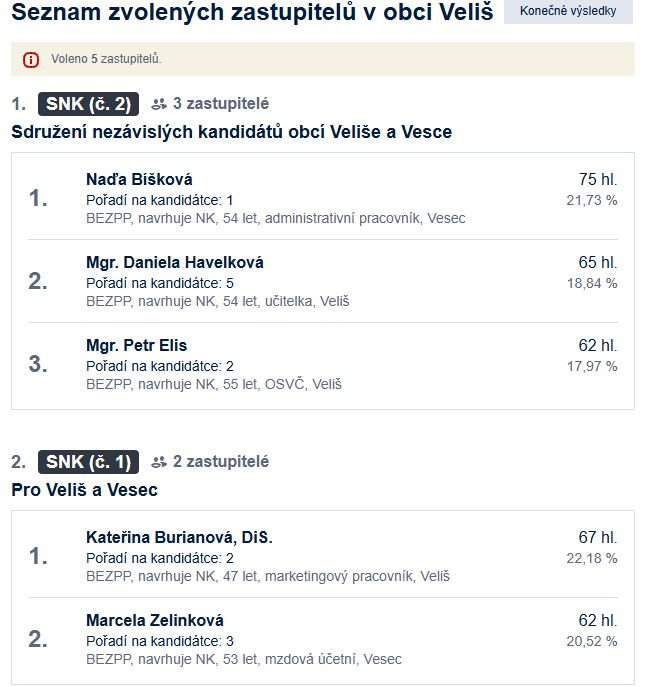Click people icon beside 3 zastupitelé
The width and height of the screenshot is (647, 687).
[x=159, y=104]
